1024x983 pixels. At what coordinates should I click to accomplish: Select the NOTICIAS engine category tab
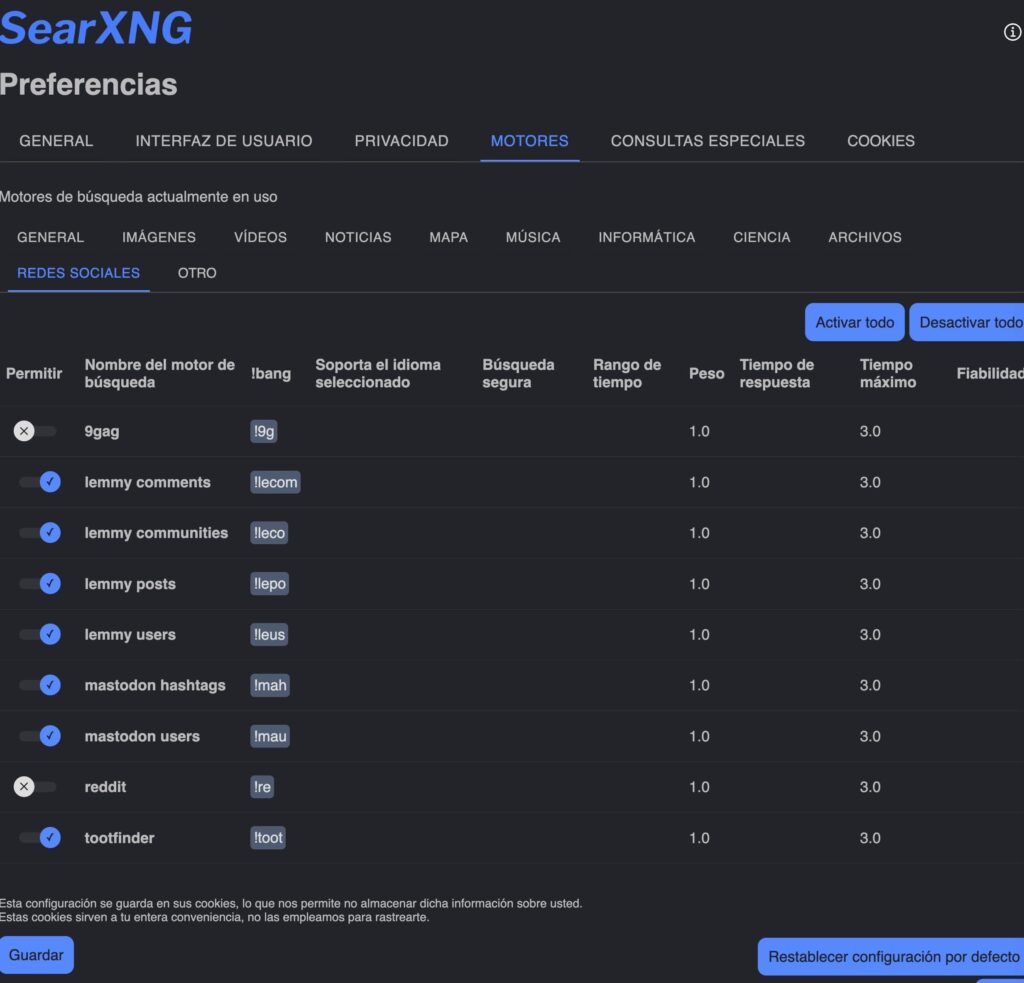click(x=357, y=237)
